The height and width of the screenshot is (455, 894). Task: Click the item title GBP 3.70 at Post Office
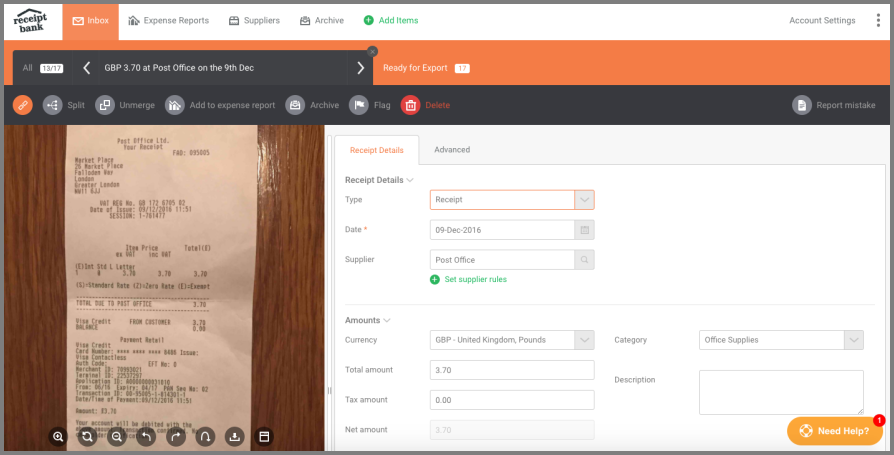click(x=179, y=68)
